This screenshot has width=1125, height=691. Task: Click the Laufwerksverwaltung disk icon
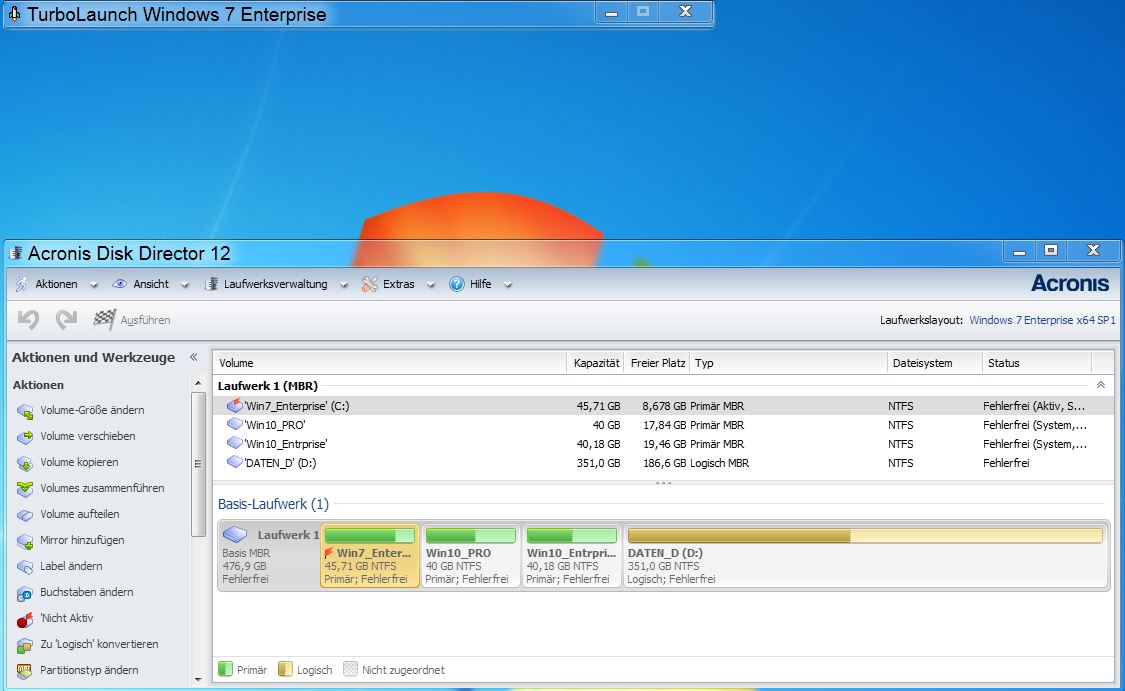click(212, 284)
